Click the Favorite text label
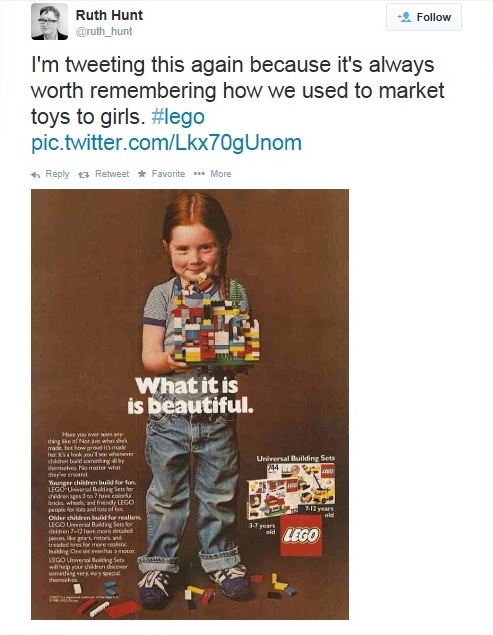The image size is (493, 635). (168, 174)
